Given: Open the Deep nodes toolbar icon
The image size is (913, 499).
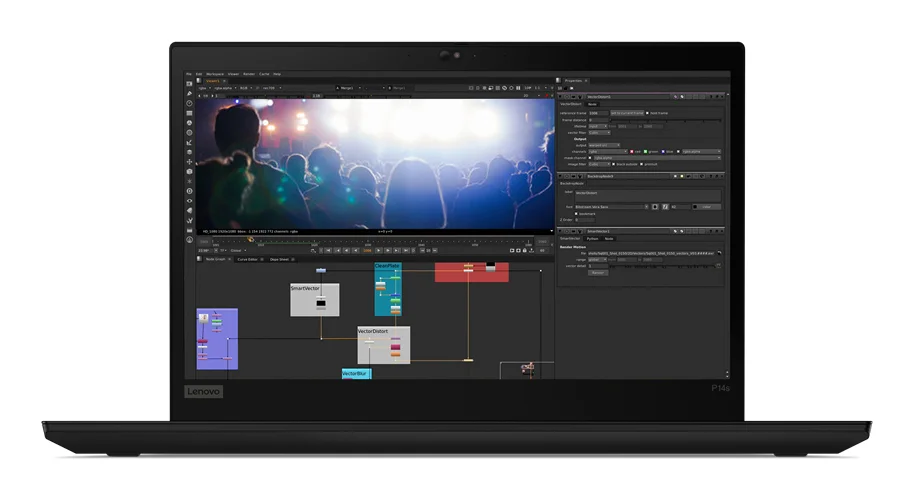Looking at the screenshot, I should [x=189, y=191].
